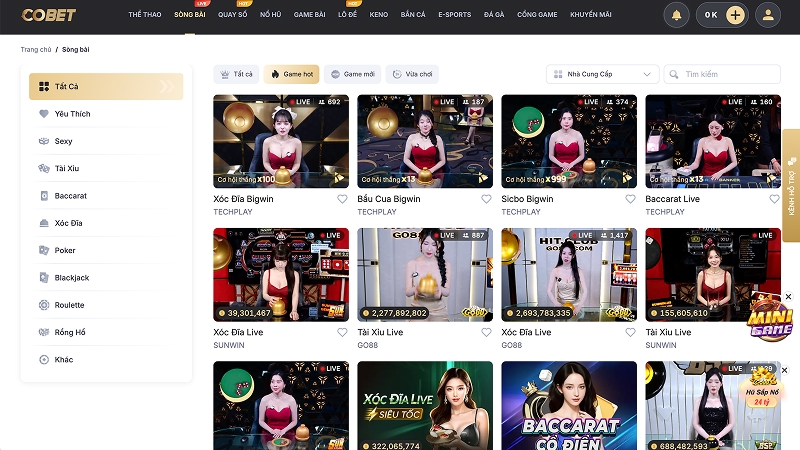Click the Xóc Đĩa icon in sidebar

tap(44, 223)
